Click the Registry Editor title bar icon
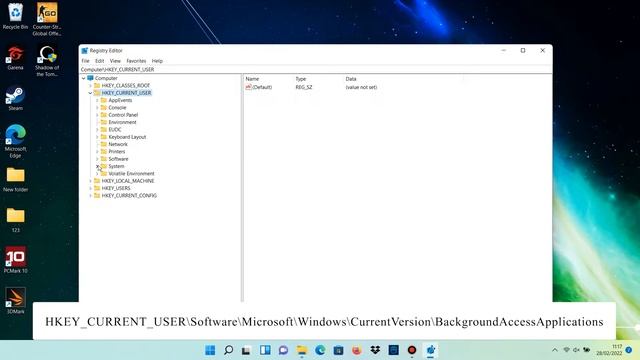 point(85,51)
